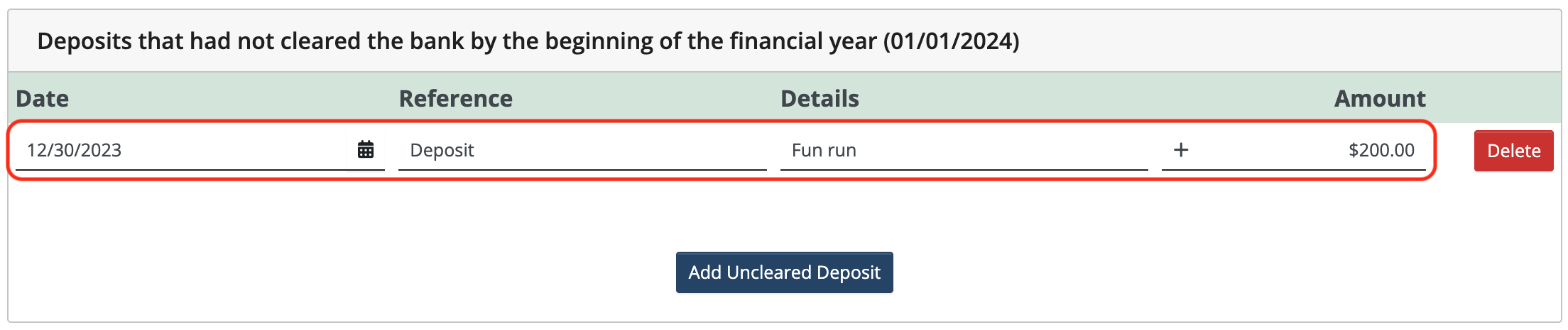
Task: Click the Reference column header
Action: (x=456, y=98)
